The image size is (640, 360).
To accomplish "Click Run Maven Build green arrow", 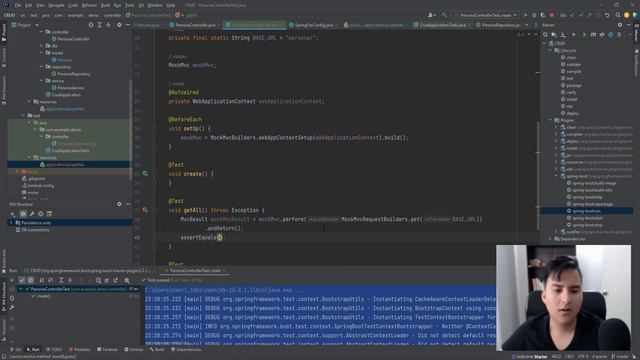I will 584,35.
